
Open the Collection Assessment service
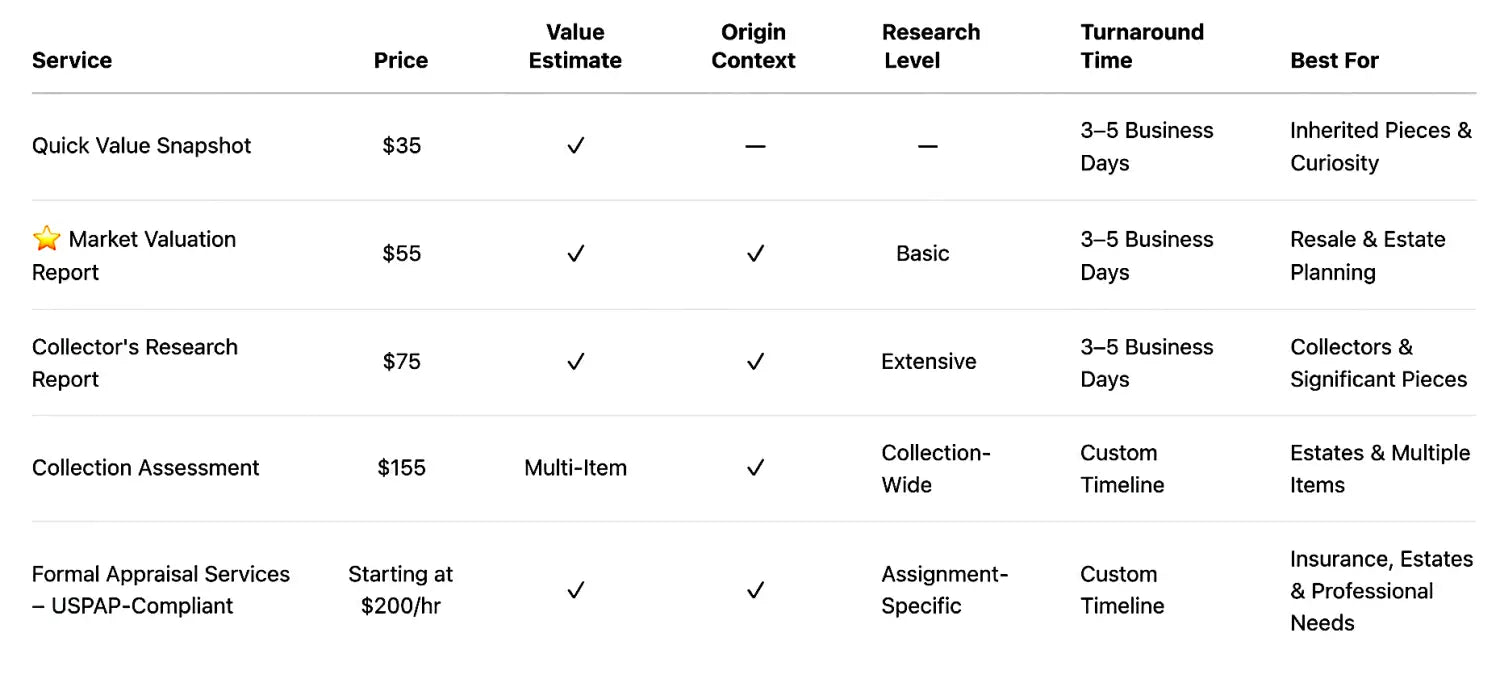tap(146, 468)
